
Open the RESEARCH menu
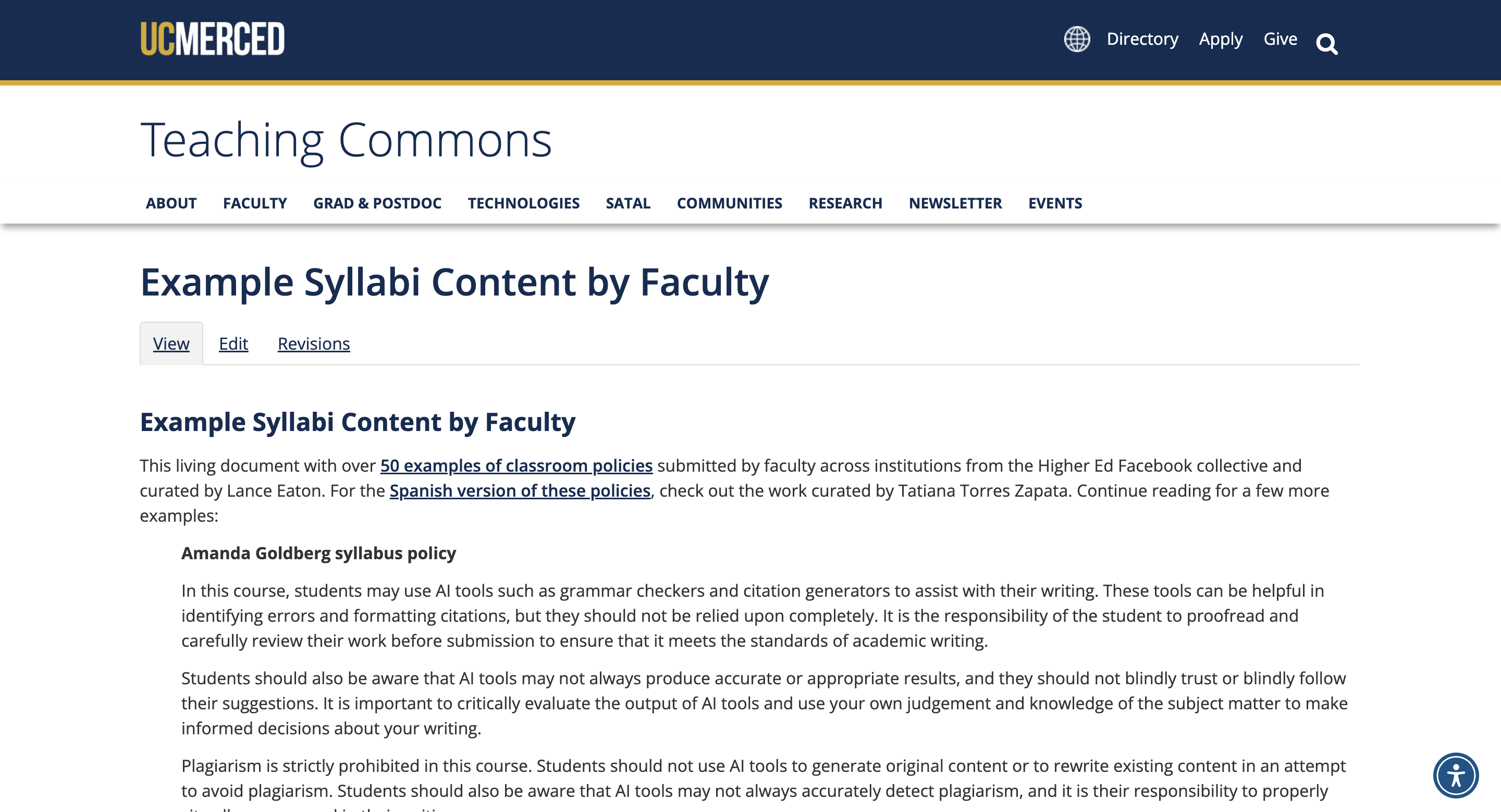pos(845,203)
